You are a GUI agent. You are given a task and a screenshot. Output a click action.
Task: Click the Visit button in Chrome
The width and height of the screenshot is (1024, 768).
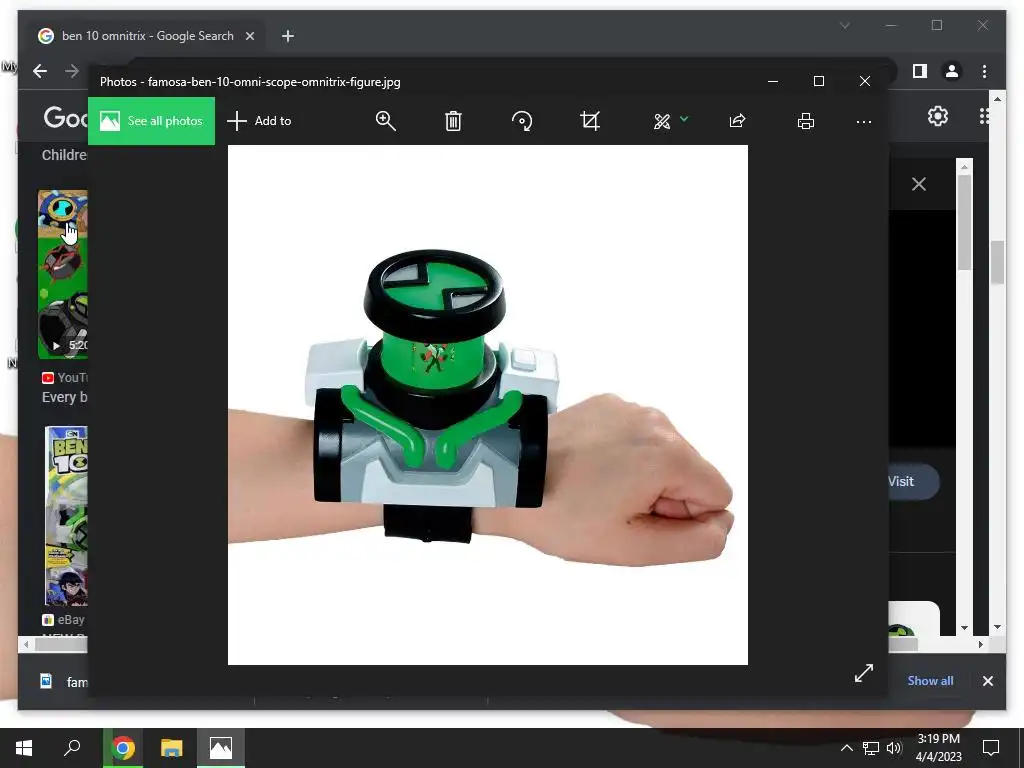(914, 481)
